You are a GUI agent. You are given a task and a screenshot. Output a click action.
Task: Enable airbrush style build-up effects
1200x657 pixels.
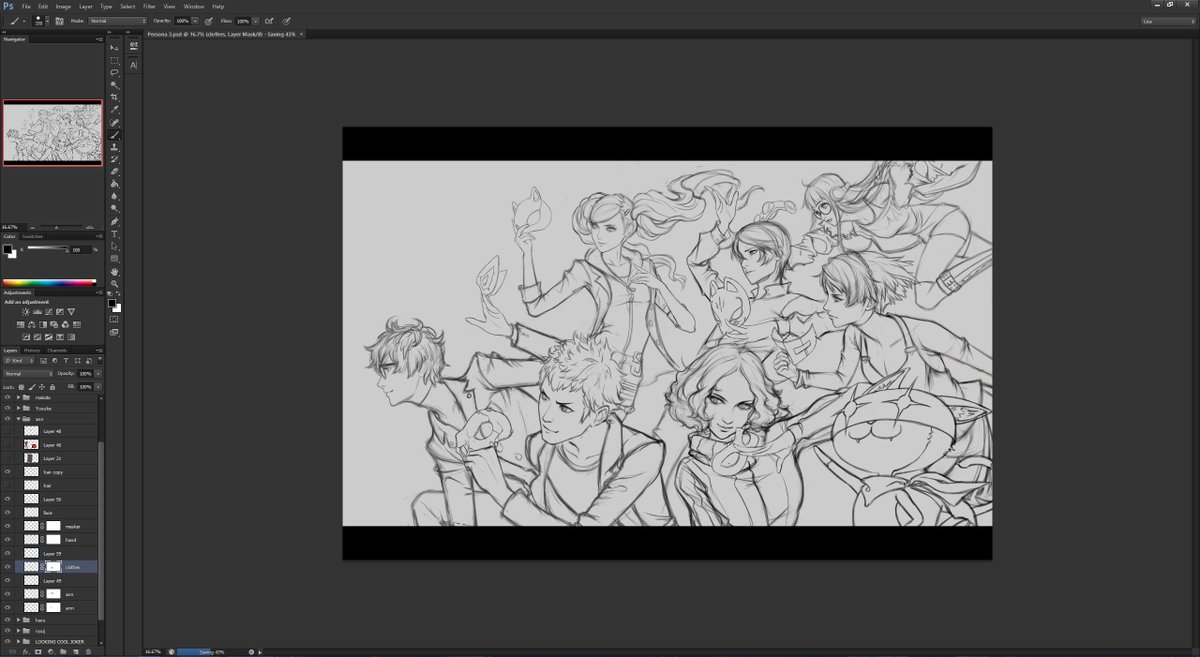tap(269, 20)
